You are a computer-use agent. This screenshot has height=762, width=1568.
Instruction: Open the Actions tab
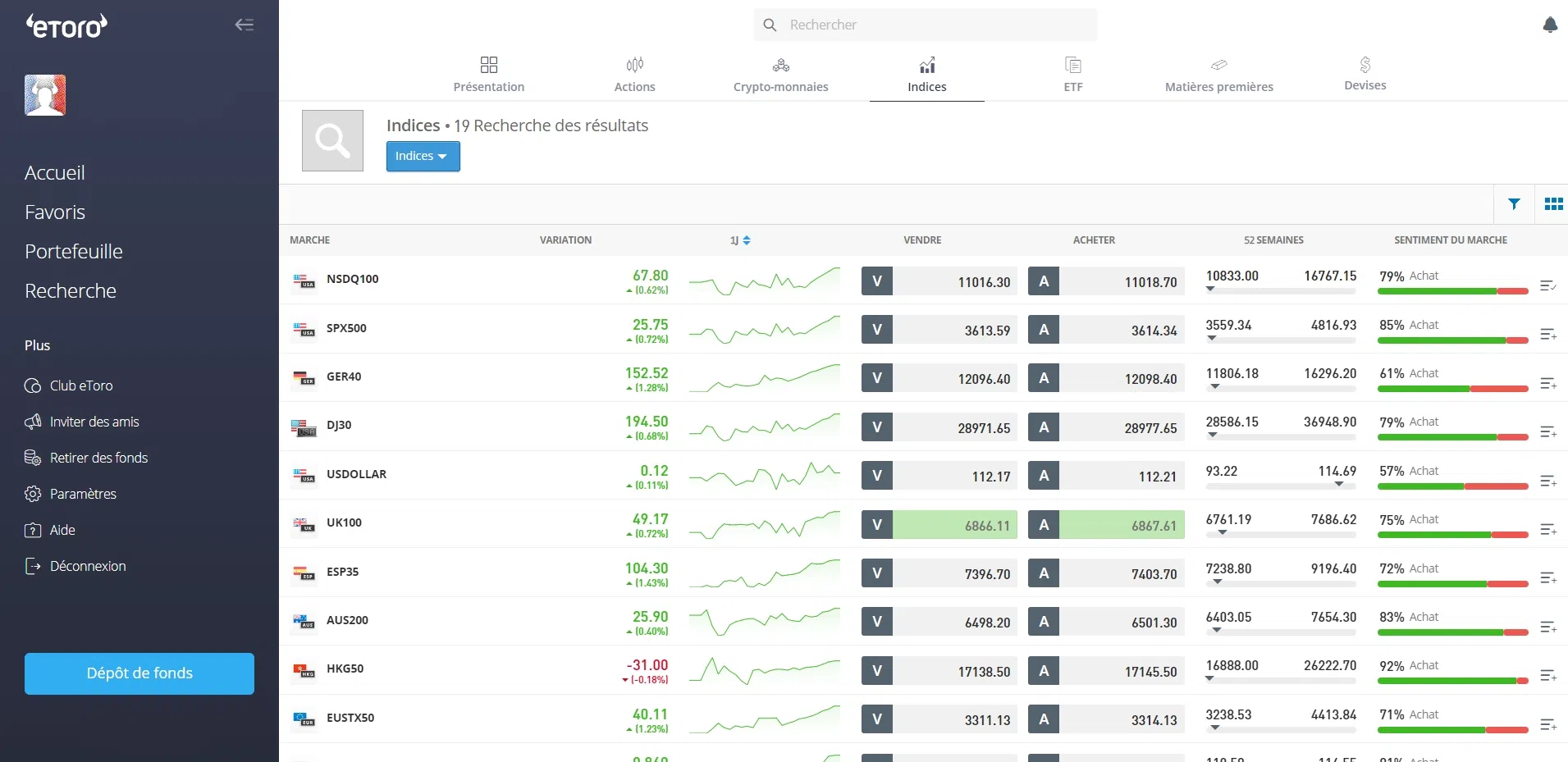635,75
